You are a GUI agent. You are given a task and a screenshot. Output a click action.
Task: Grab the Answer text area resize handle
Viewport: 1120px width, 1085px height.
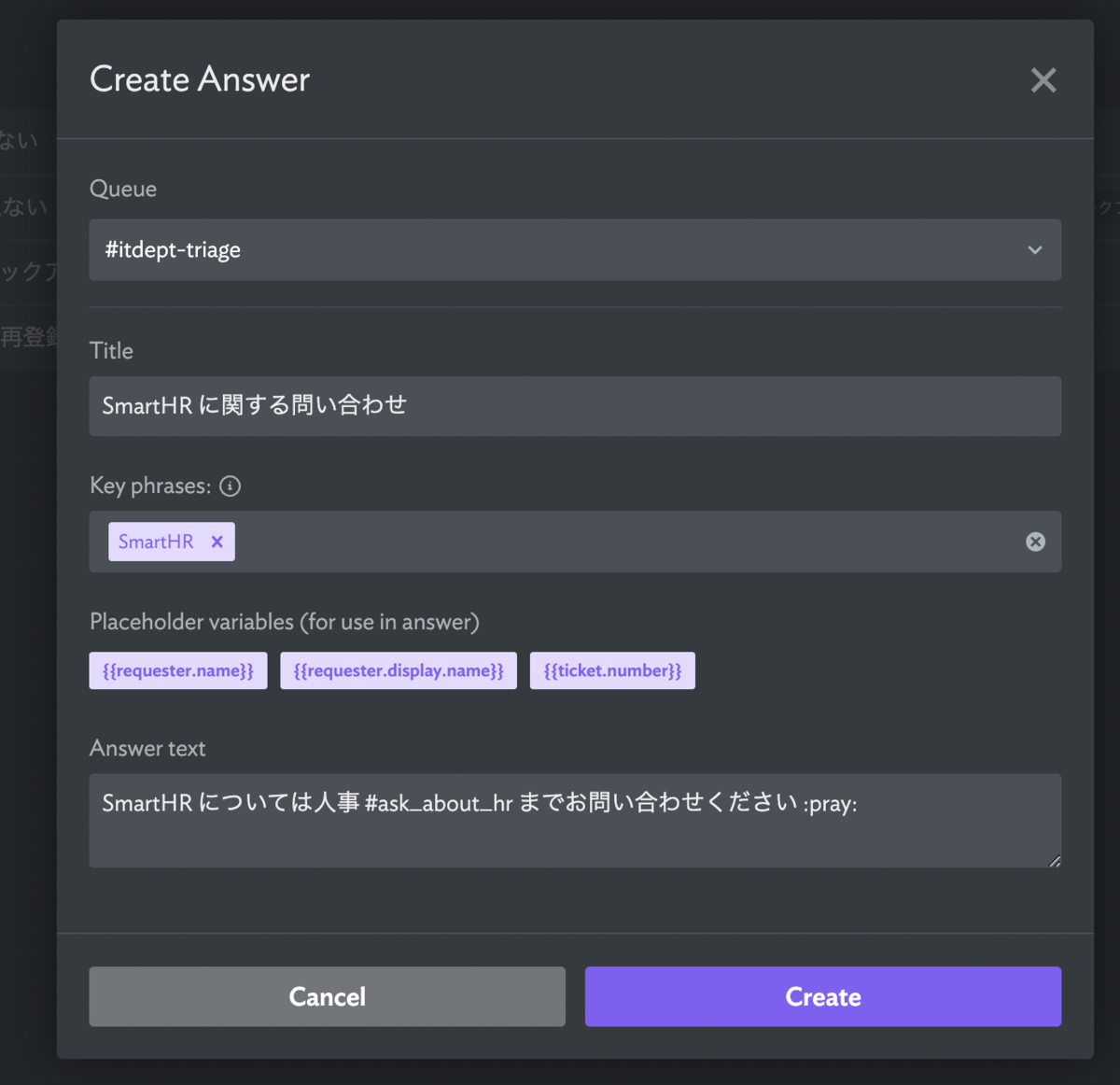pos(1054,860)
